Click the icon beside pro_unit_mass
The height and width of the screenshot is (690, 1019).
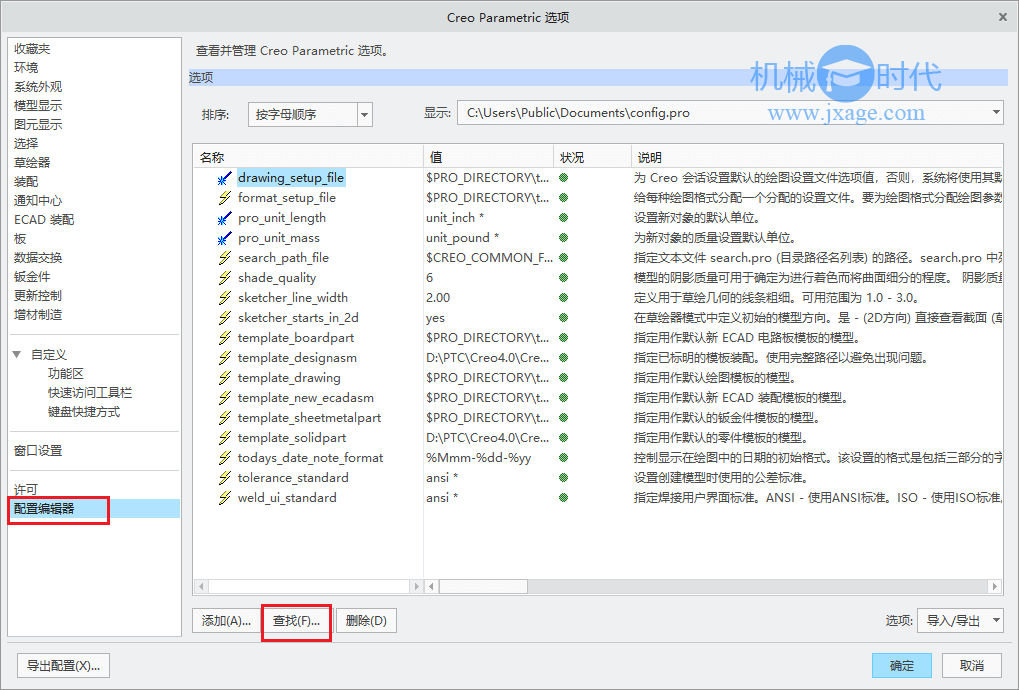click(224, 238)
